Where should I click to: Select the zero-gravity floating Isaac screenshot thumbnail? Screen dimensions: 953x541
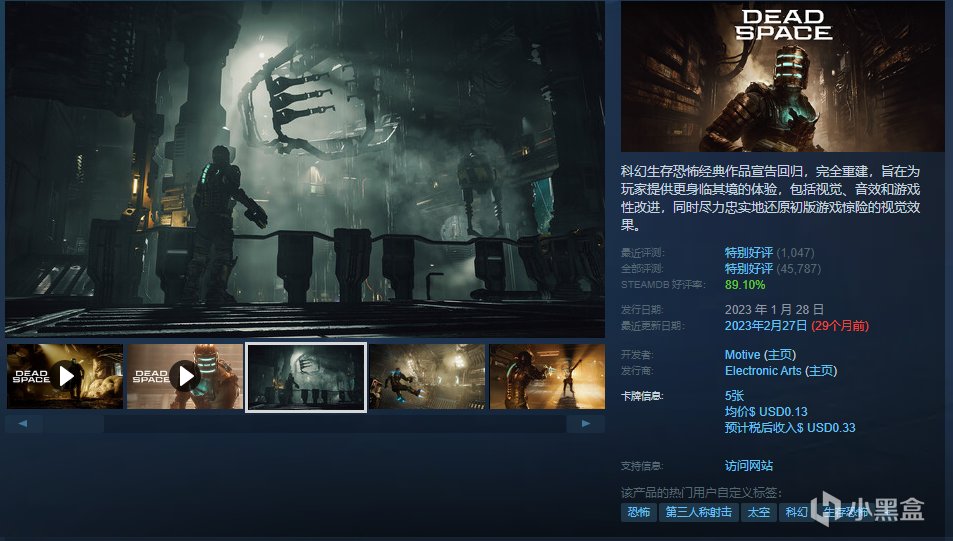tap(427, 376)
